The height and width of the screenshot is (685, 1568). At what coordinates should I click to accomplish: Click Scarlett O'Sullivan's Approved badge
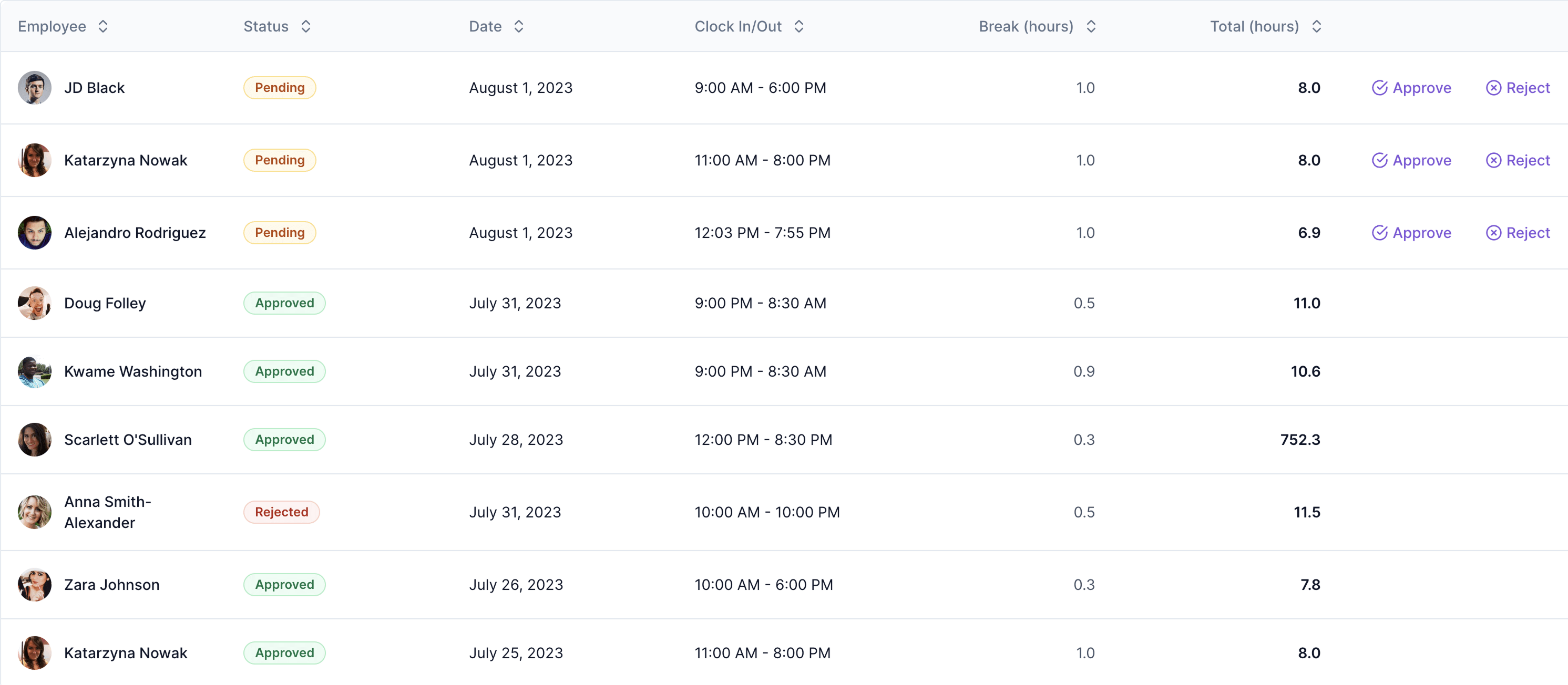[x=284, y=439]
